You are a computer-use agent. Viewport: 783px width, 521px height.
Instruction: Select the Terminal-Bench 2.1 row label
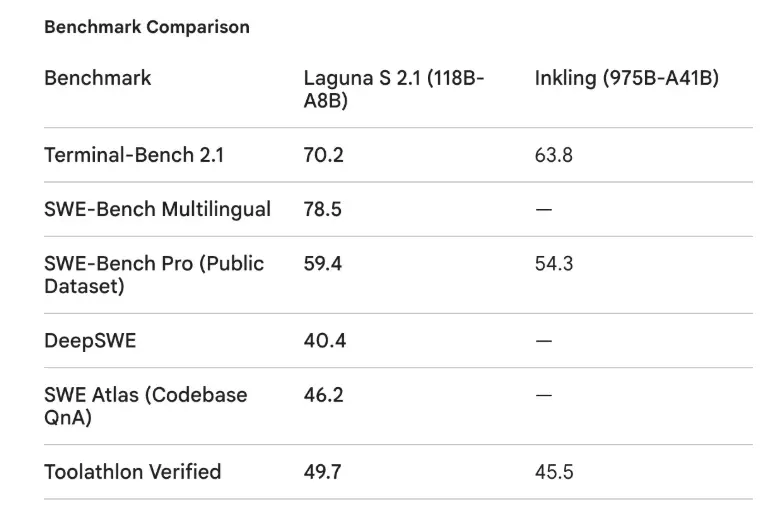point(134,155)
